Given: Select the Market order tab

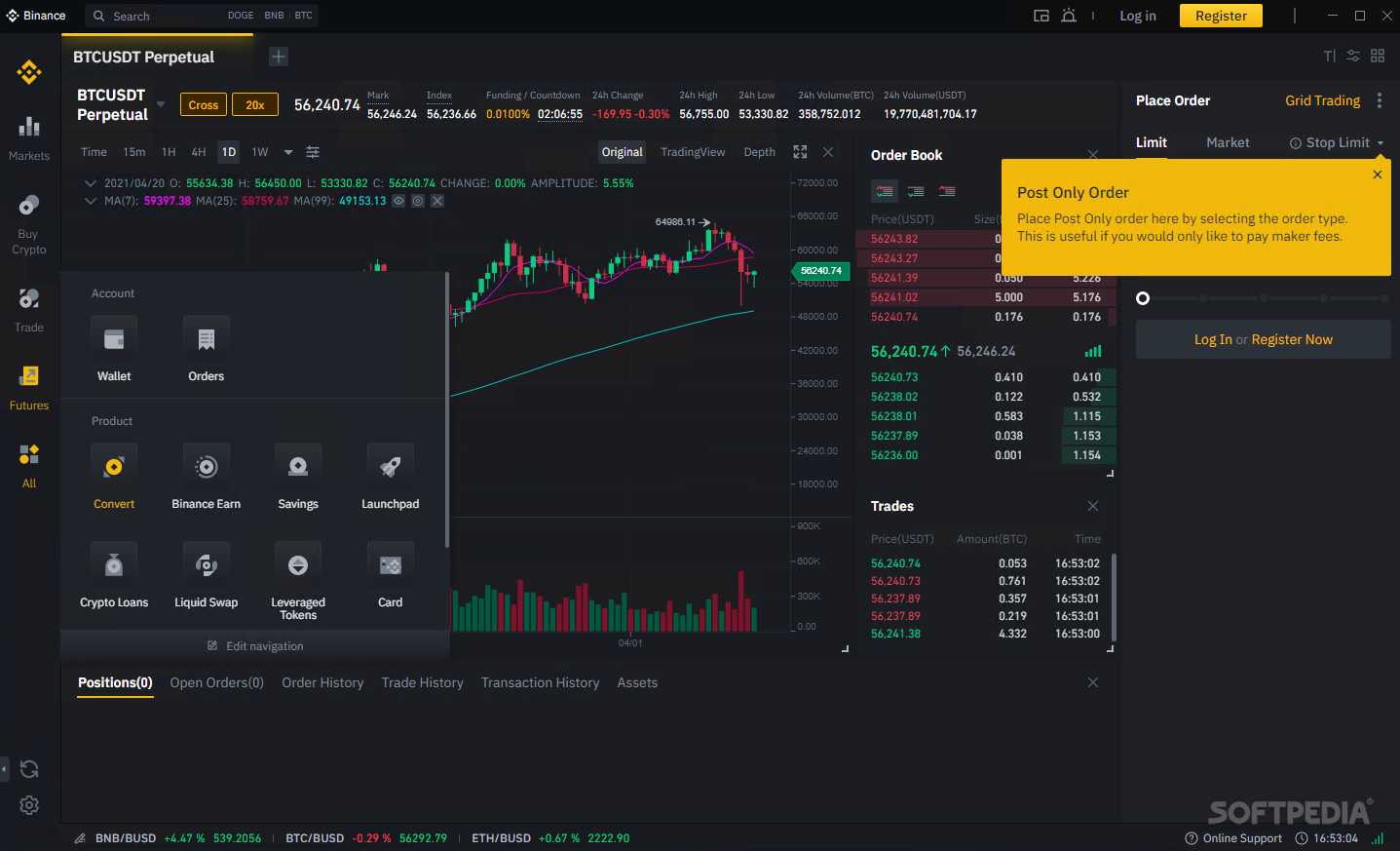Looking at the screenshot, I should click(x=1228, y=143).
